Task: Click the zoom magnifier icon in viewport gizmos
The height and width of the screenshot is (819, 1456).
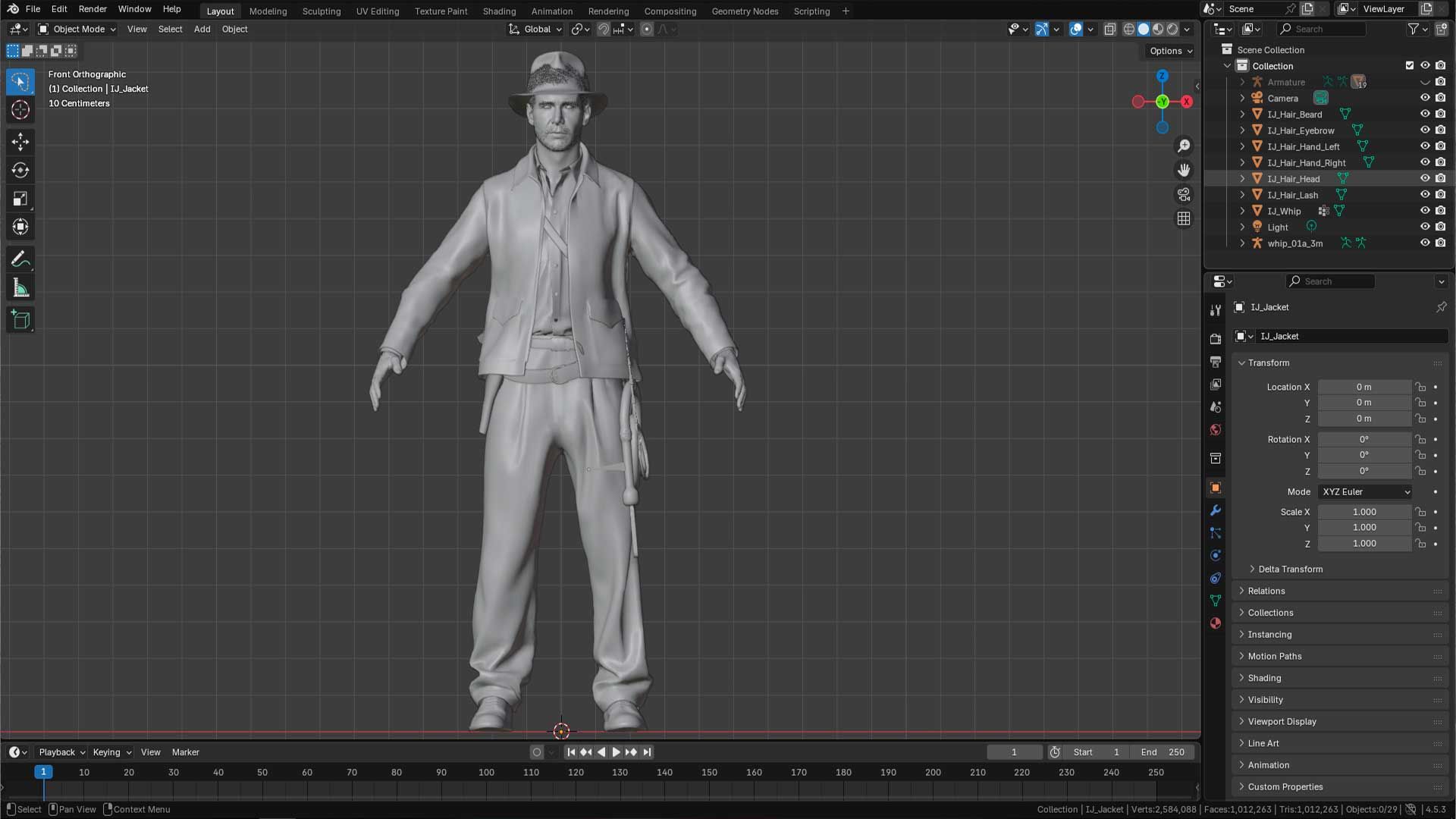Action: point(1184,146)
